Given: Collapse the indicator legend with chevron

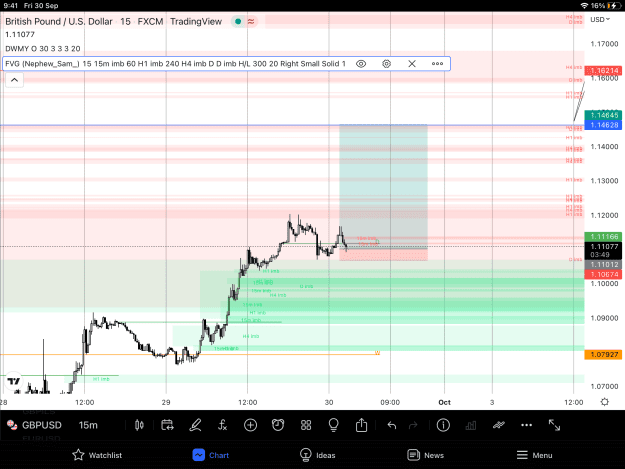Looking at the screenshot, I should coord(14,80).
